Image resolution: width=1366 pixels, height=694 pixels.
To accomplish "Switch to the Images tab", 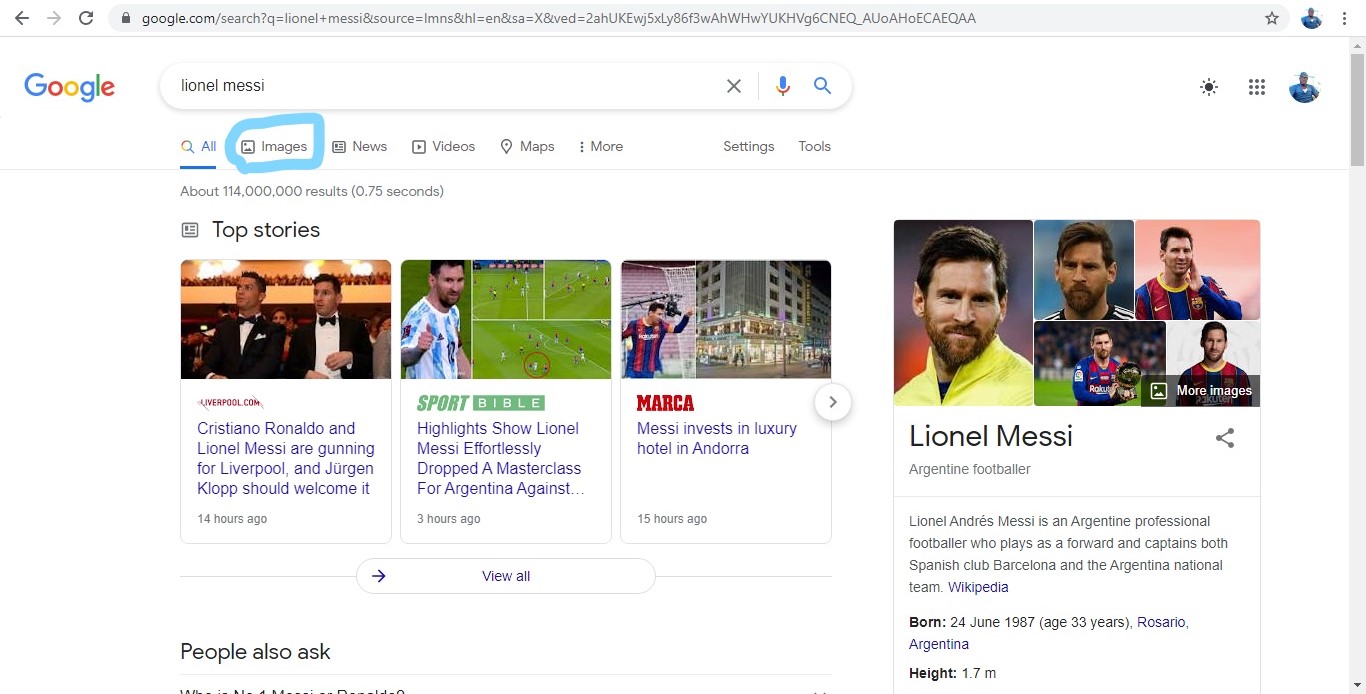I will point(275,146).
